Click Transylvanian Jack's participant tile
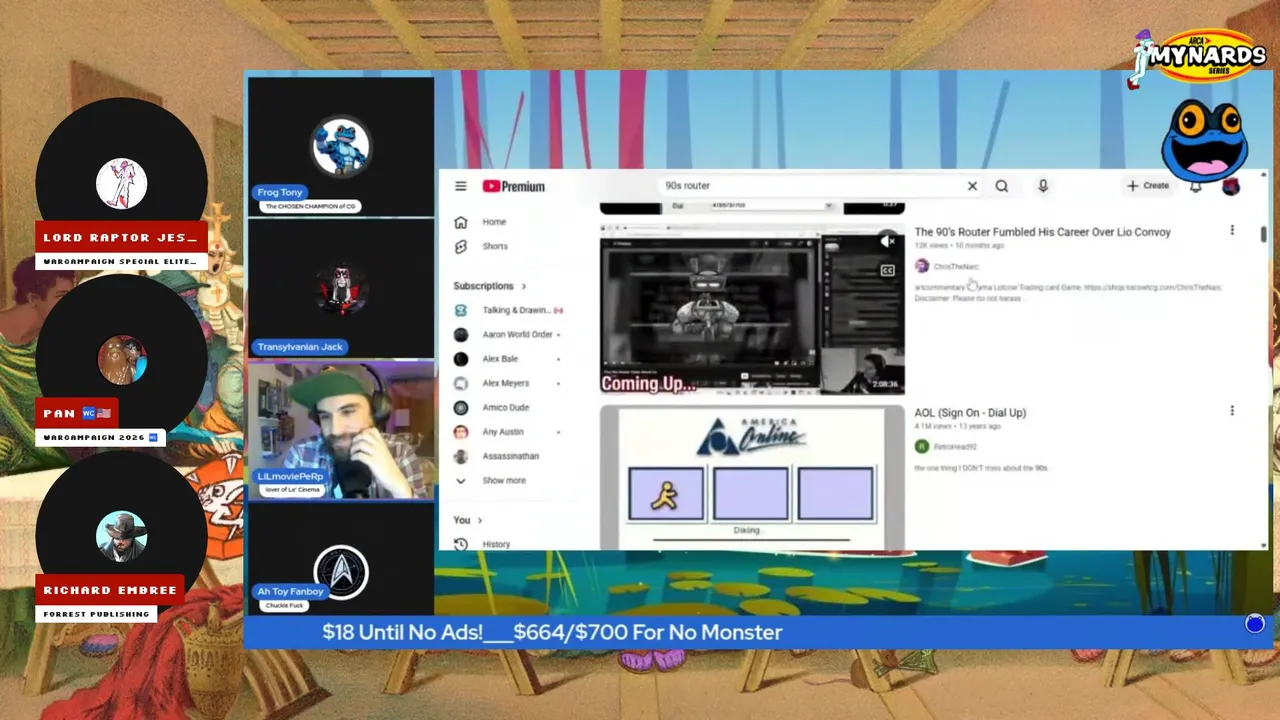1280x720 pixels. click(x=341, y=289)
